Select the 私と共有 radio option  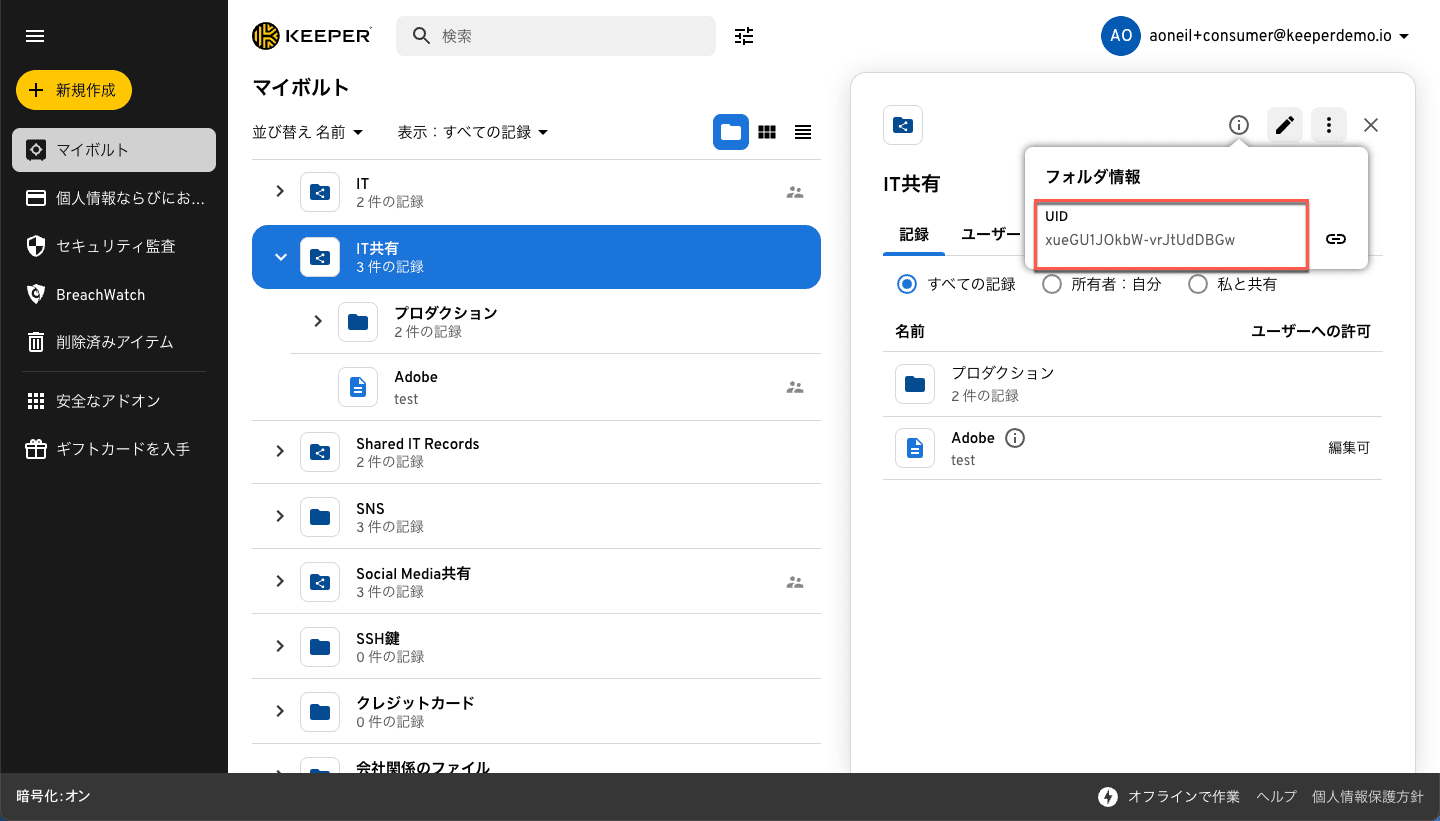(x=1198, y=284)
